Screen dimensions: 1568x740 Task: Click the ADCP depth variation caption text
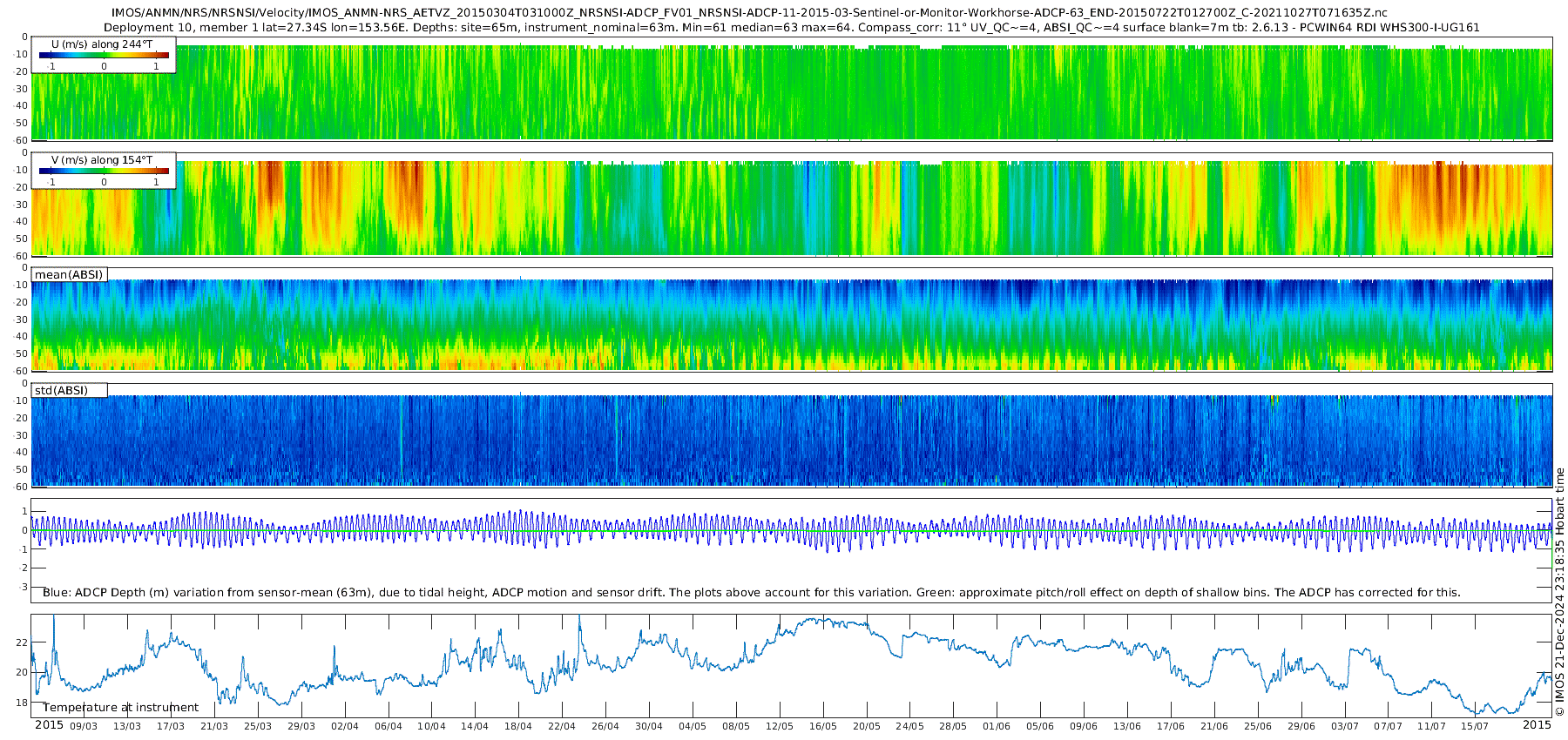pyautogui.click(x=751, y=593)
